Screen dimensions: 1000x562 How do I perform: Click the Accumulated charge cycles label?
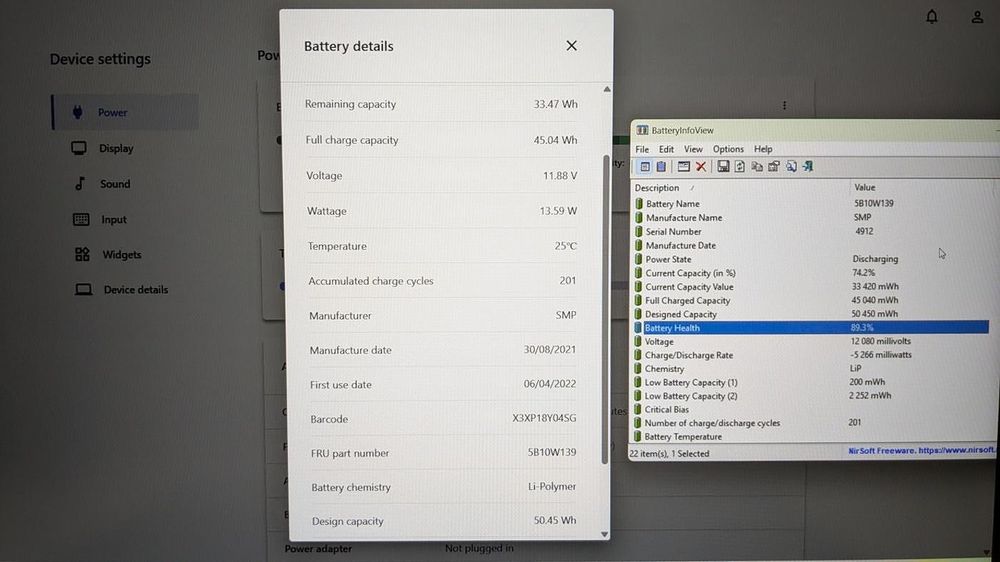click(371, 281)
